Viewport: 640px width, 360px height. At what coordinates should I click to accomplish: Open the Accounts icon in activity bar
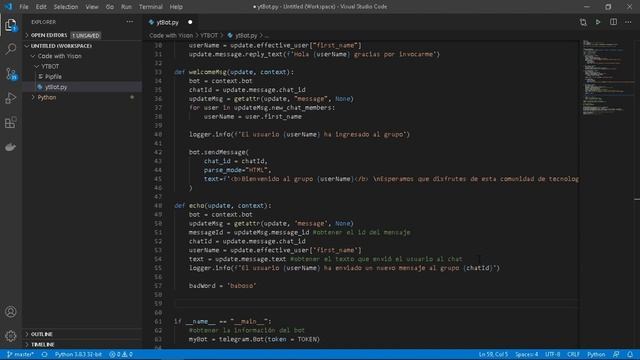(11, 312)
